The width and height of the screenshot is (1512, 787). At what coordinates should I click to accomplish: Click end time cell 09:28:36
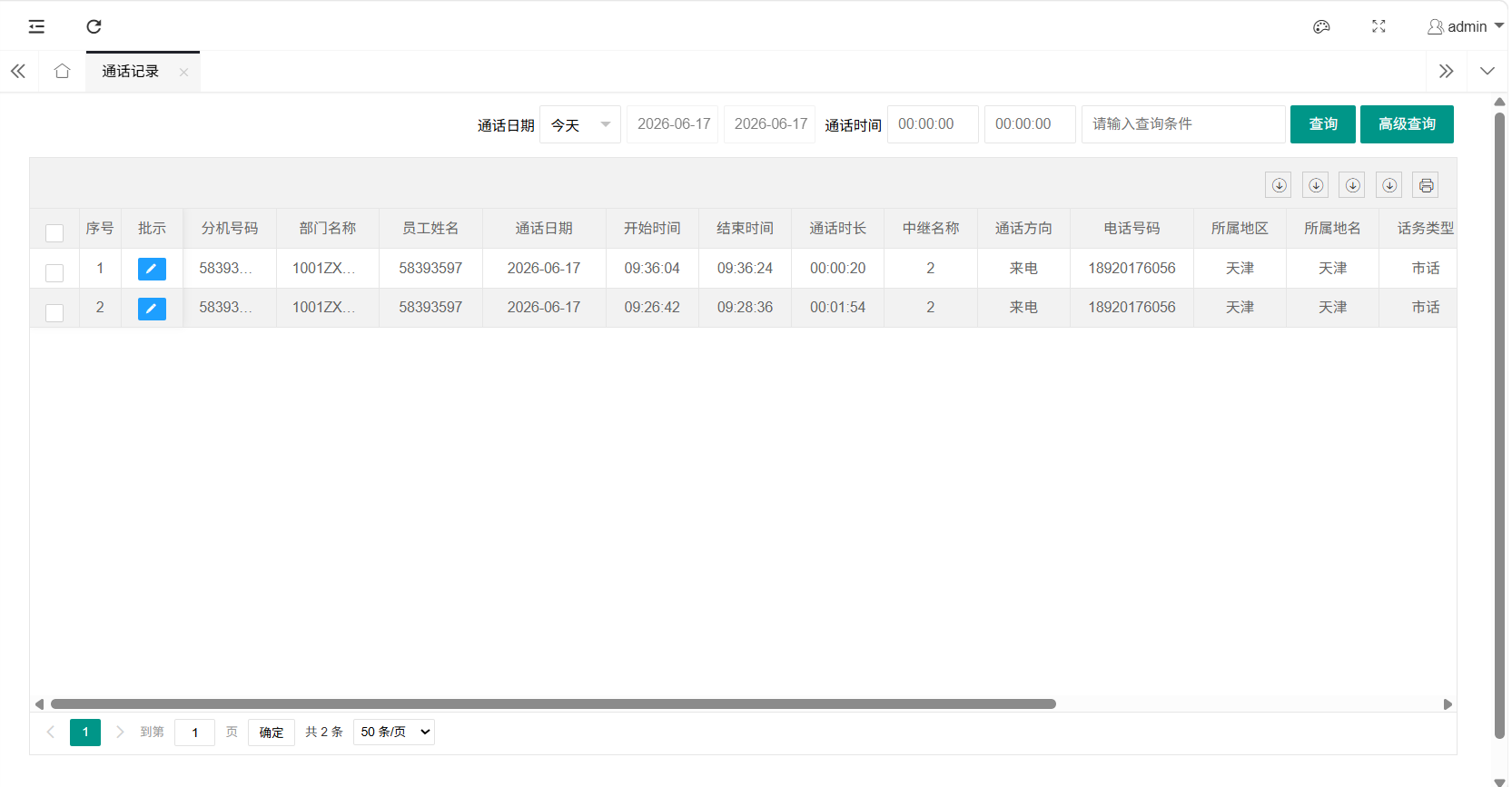[745, 308]
